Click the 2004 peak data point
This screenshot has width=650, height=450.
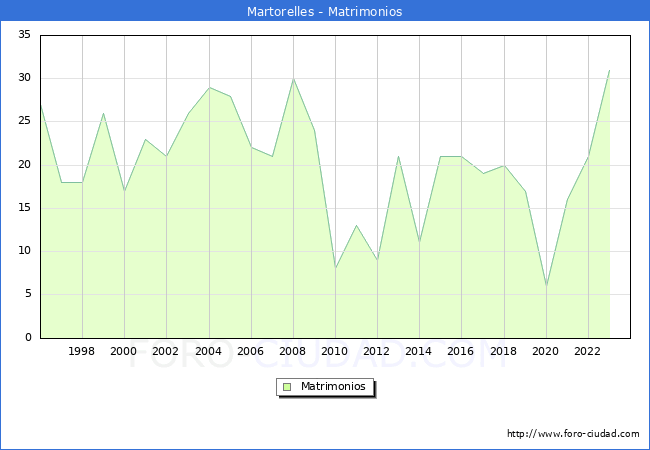pyautogui.click(x=208, y=87)
